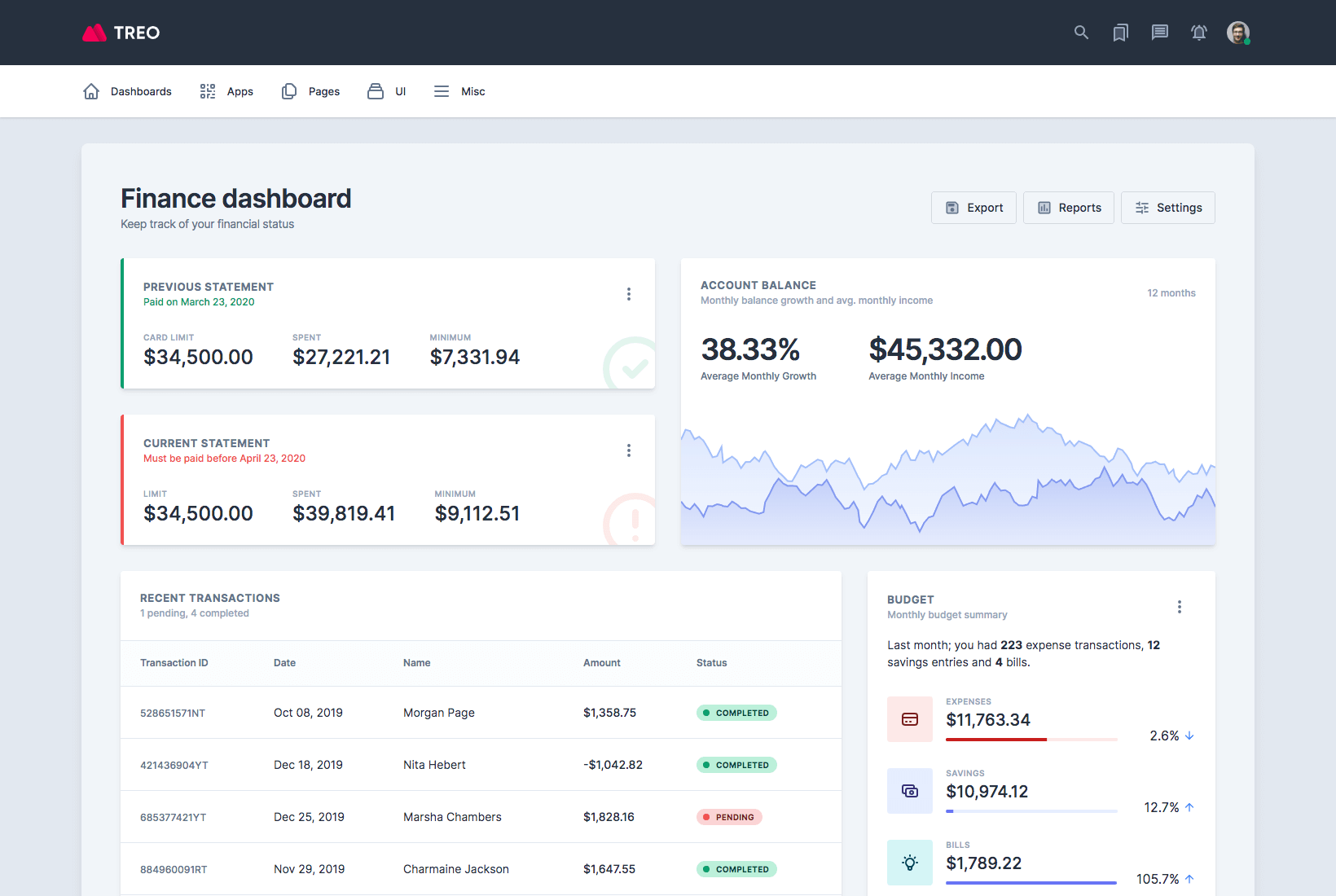Click the Export button
The width and height of the screenshot is (1336, 896).
[x=973, y=208]
